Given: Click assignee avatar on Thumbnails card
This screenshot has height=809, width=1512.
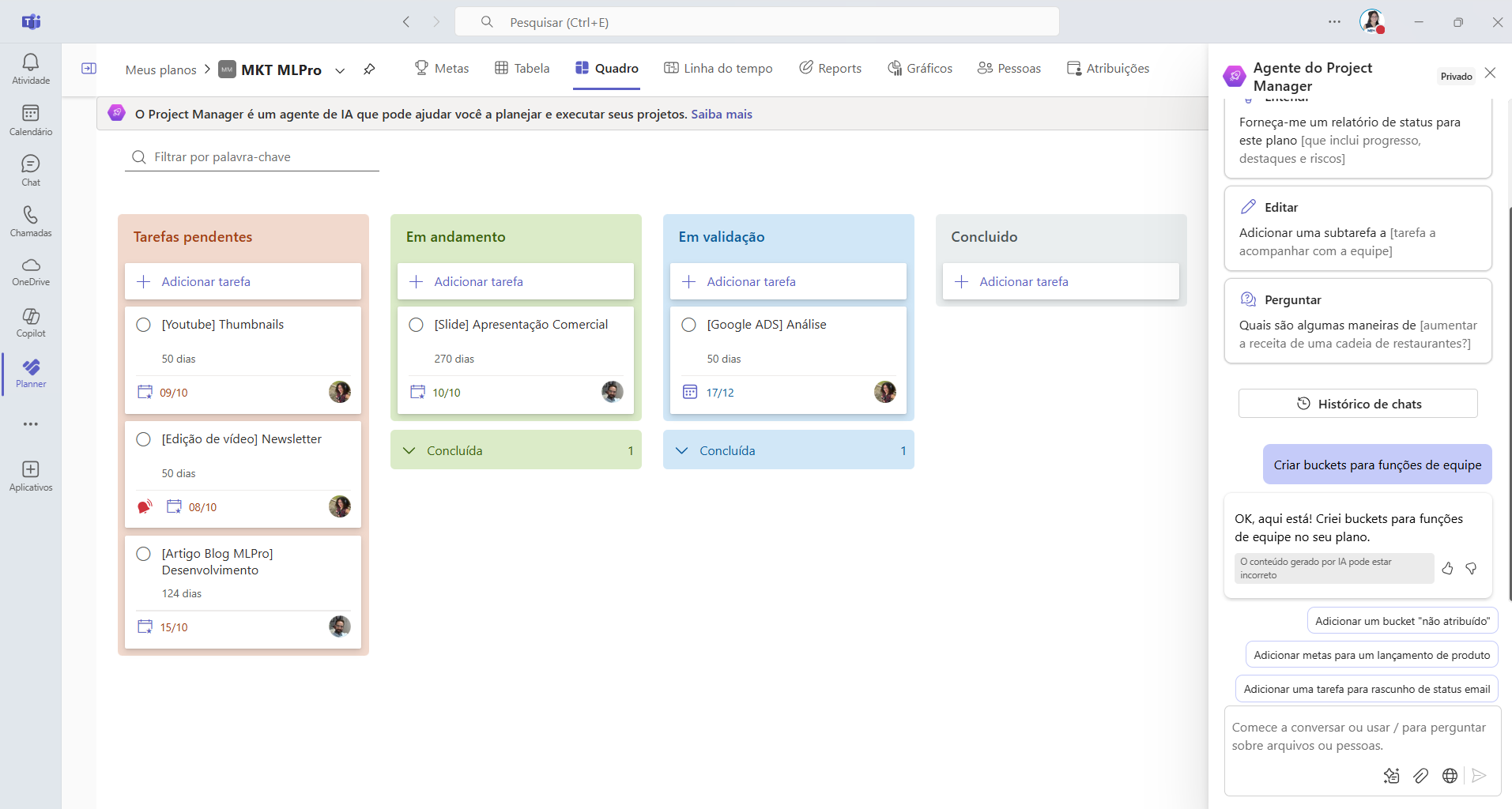Looking at the screenshot, I should 340,392.
